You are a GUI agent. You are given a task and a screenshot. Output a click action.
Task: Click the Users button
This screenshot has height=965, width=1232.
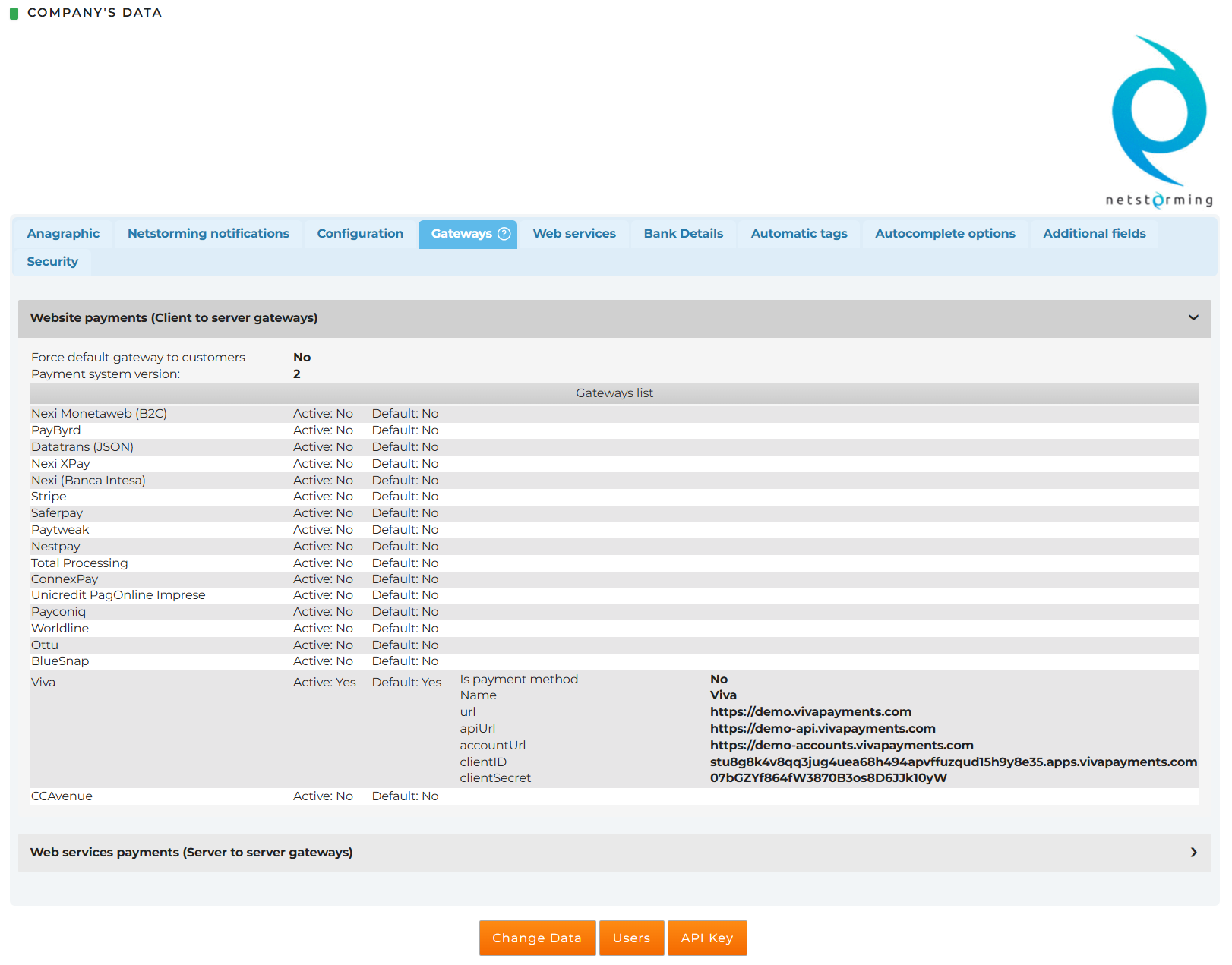631,938
